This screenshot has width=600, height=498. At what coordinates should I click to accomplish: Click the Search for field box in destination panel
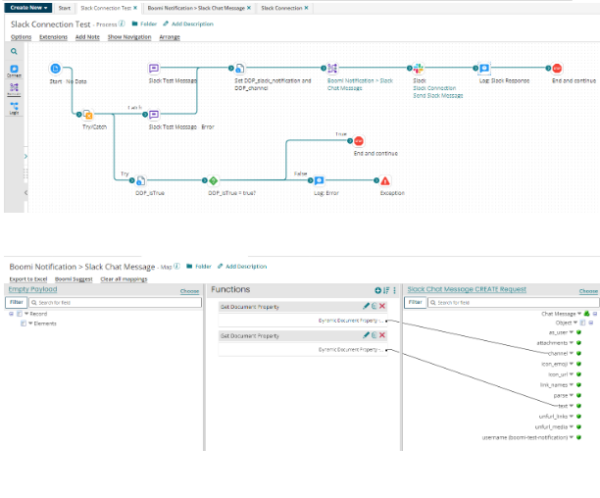tap(514, 302)
